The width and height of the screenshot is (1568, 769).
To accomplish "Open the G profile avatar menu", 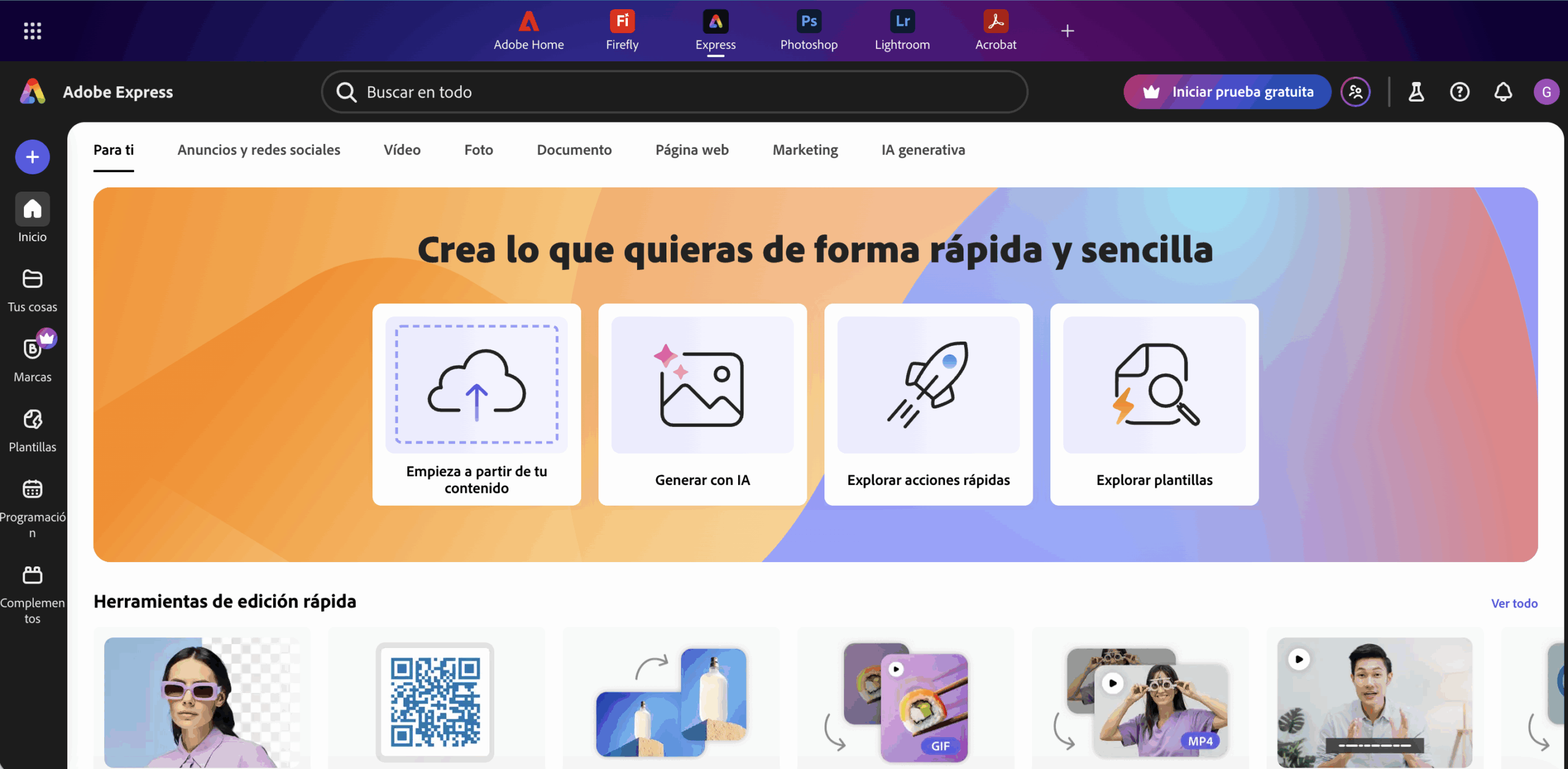I will 1546,92.
